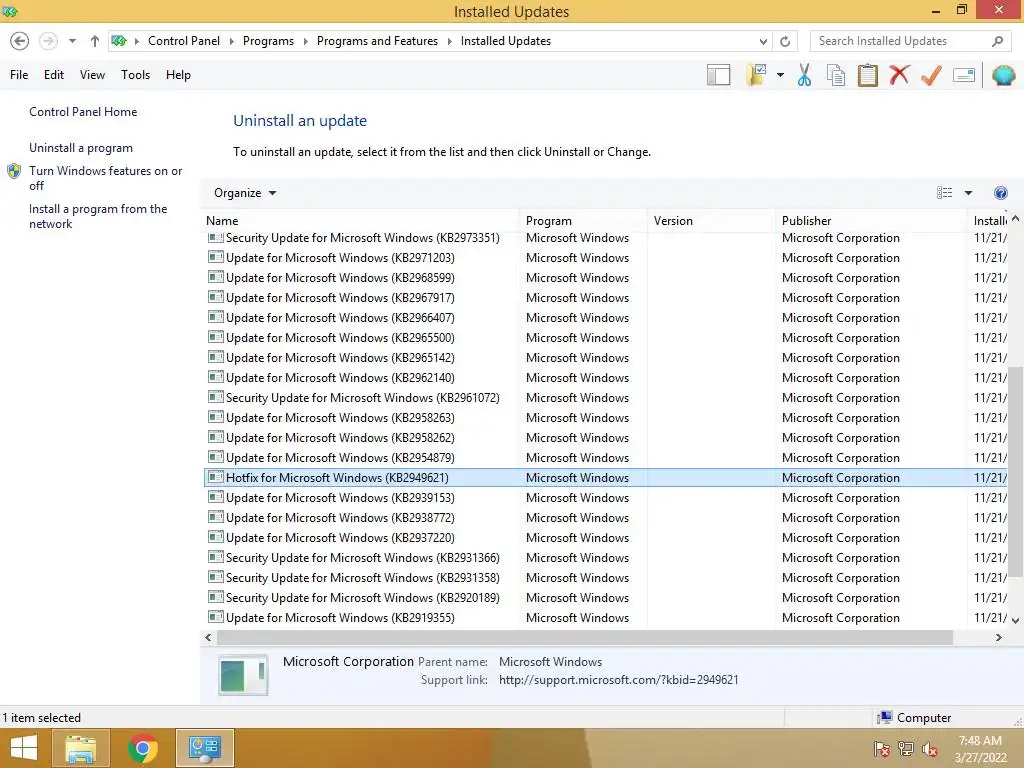This screenshot has height=768, width=1024.
Task: Open Control Panel Home link
Action: point(83,112)
